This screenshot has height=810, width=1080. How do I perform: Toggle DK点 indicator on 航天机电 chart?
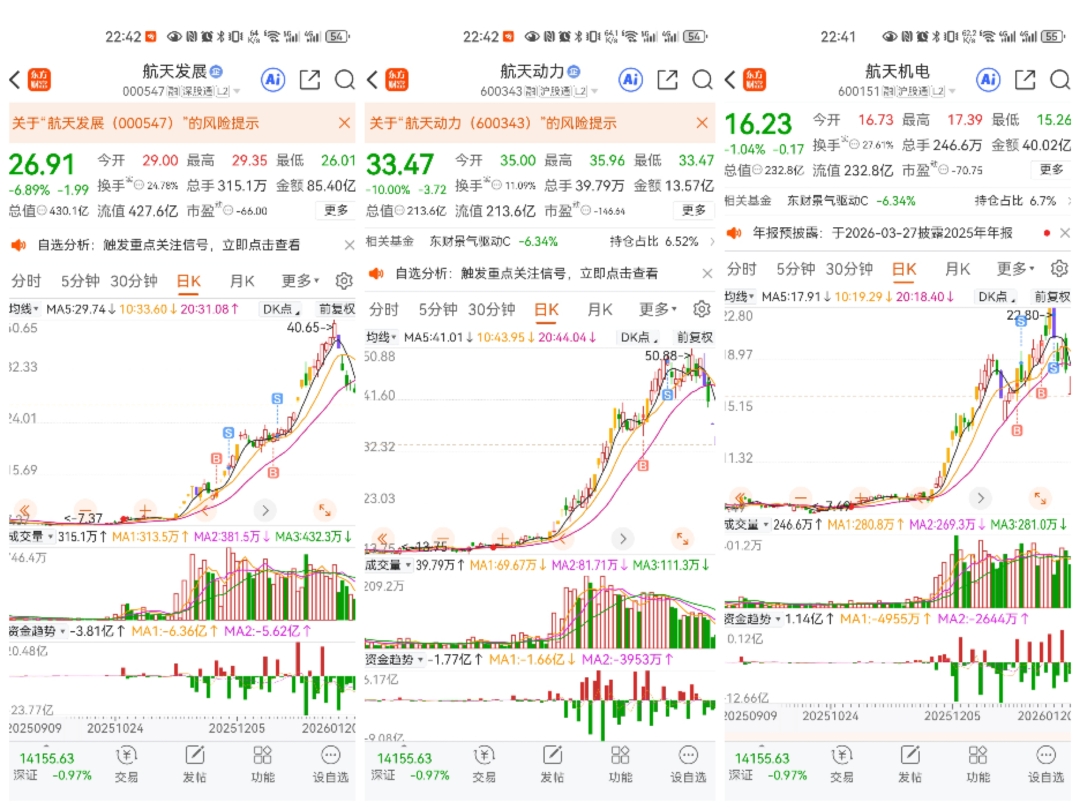pyautogui.click(x=997, y=296)
